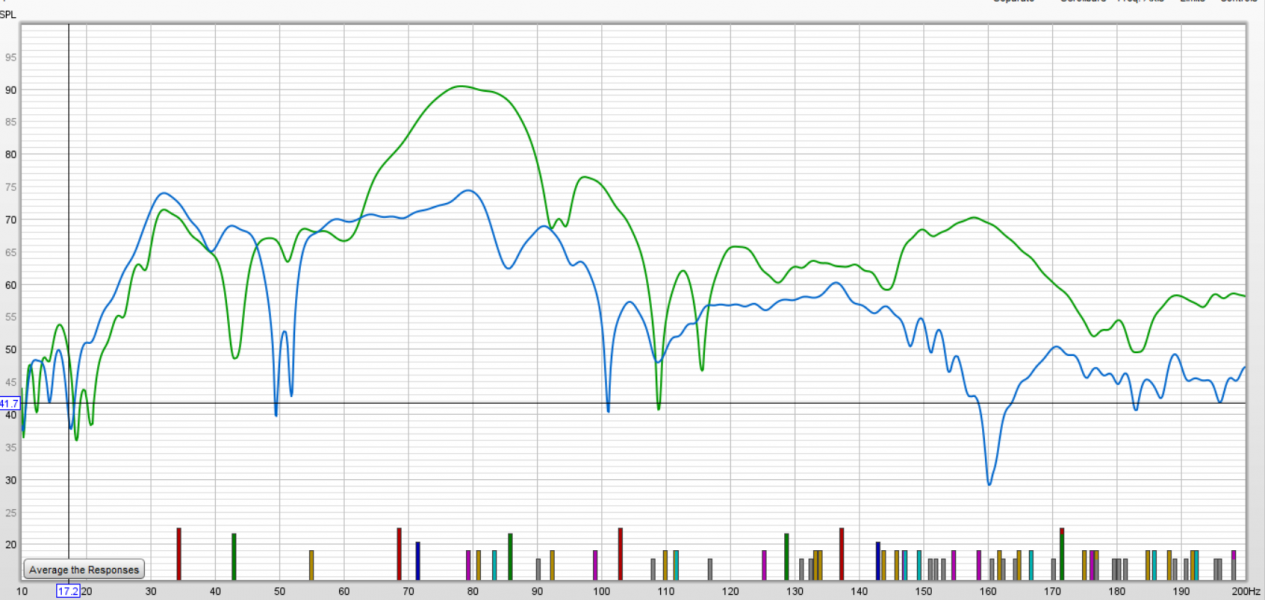Viewport: 1265px width, 600px height.
Task: Click the Average the Responses button
Action: (x=85, y=569)
